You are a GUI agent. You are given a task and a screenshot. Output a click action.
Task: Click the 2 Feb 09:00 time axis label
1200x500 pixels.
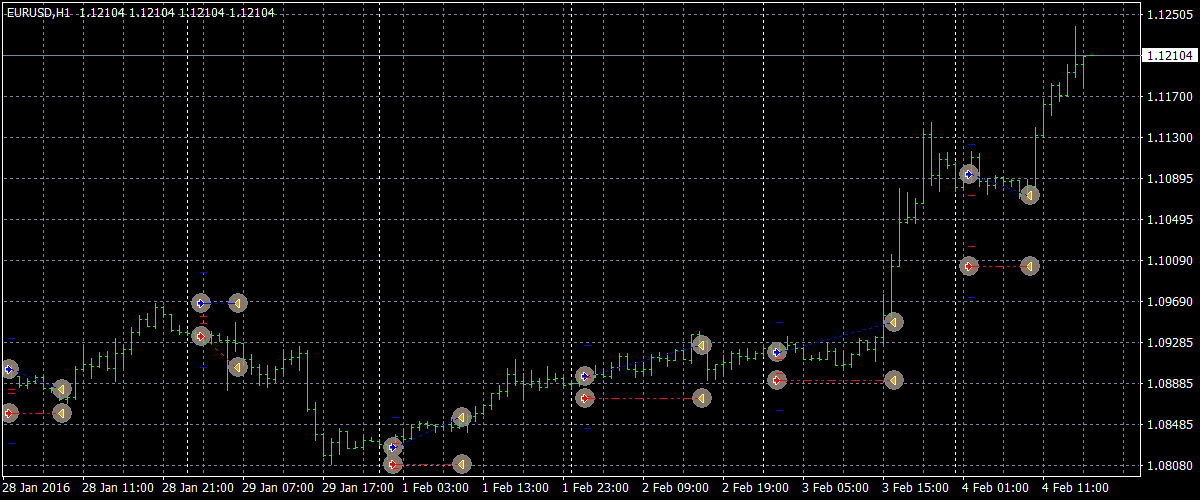pos(676,488)
